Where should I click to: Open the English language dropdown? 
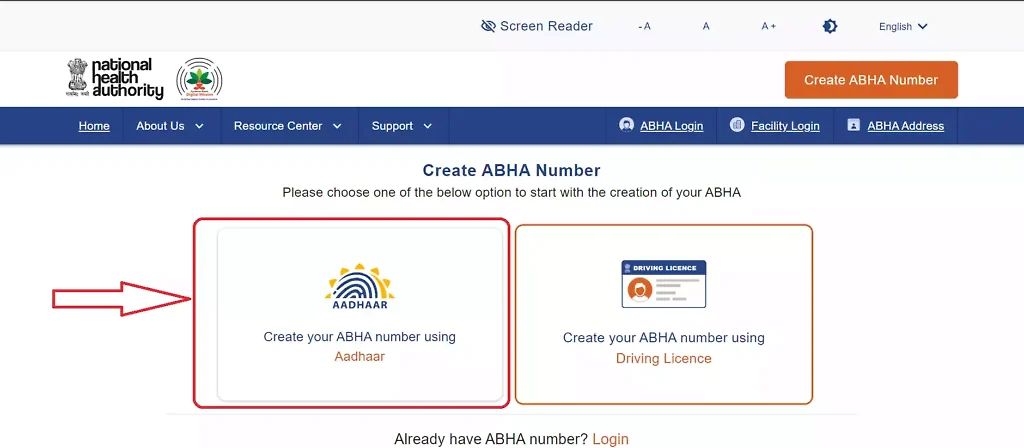click(x=903, y=27)
